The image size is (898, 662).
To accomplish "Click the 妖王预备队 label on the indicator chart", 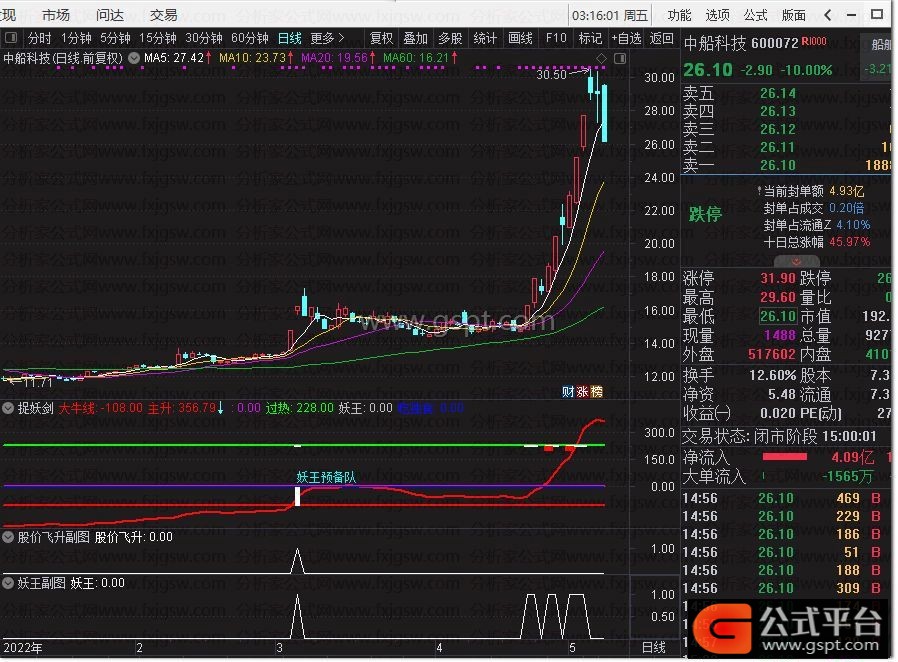I will (x=326, y=478).
